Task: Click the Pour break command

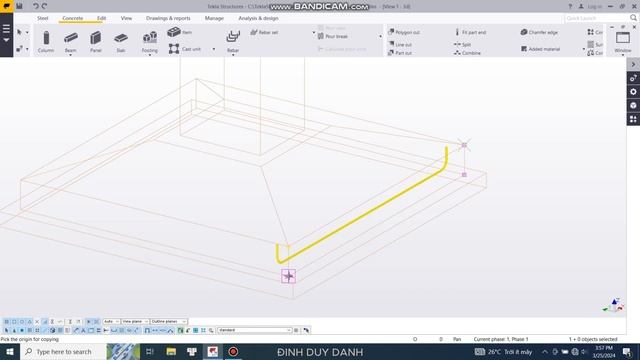Action: click(x=333, y=36)
